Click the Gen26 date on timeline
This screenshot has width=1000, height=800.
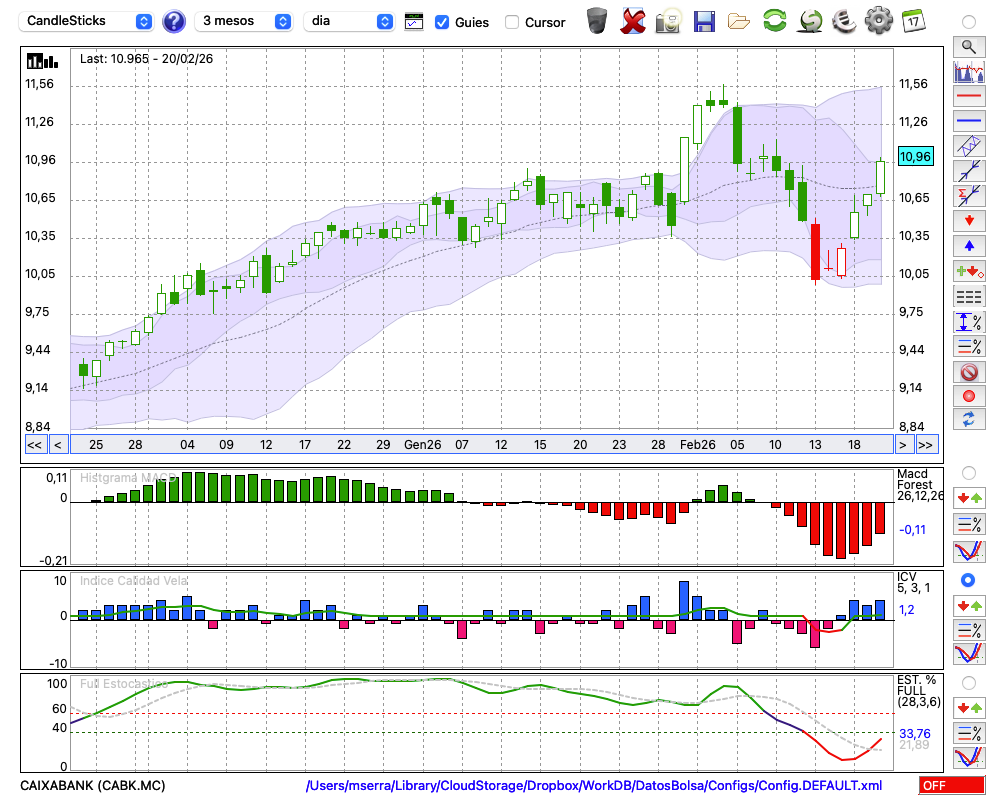pos(422,445)
